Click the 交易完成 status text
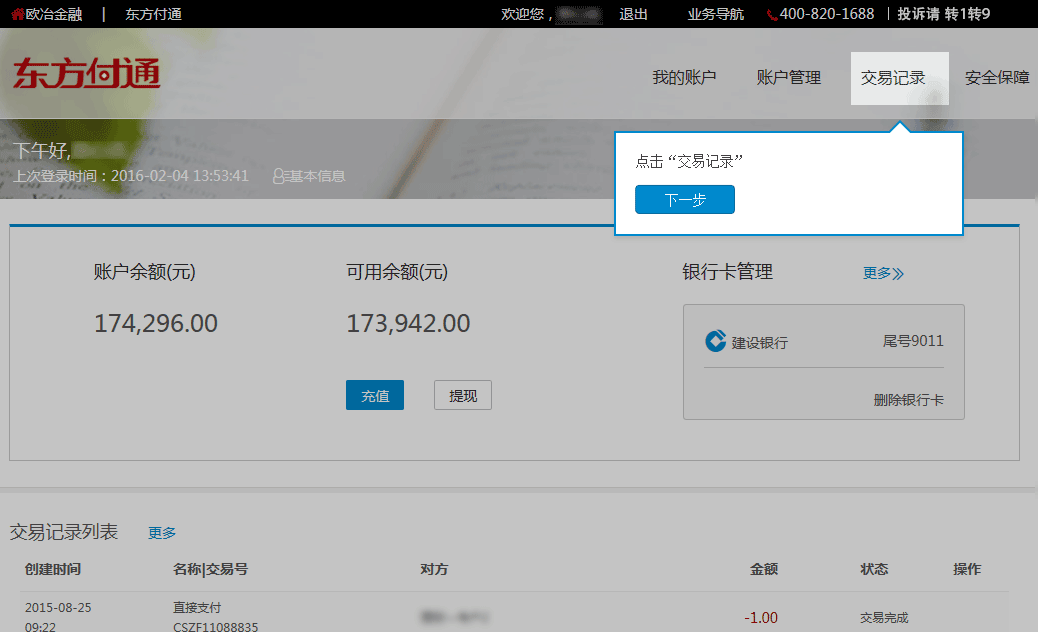The width and height of the screenshot is (1038, 632). (884, 618)
